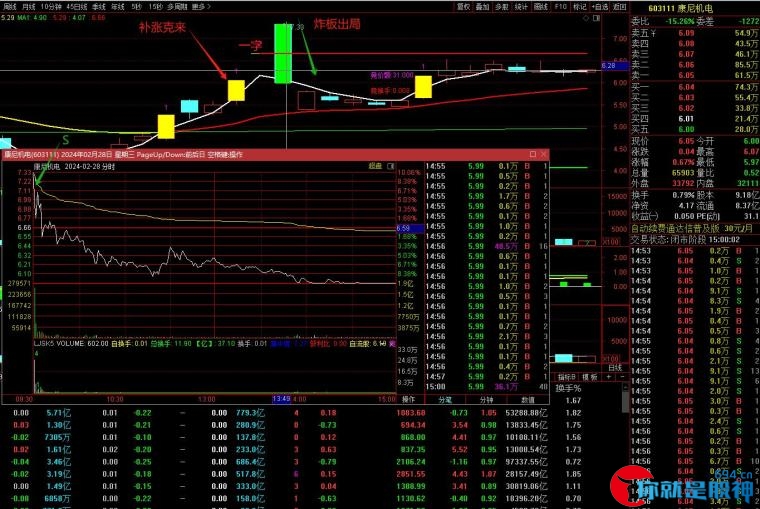Click the 标记 mark button
760x509 pixels.
(579, 7)
